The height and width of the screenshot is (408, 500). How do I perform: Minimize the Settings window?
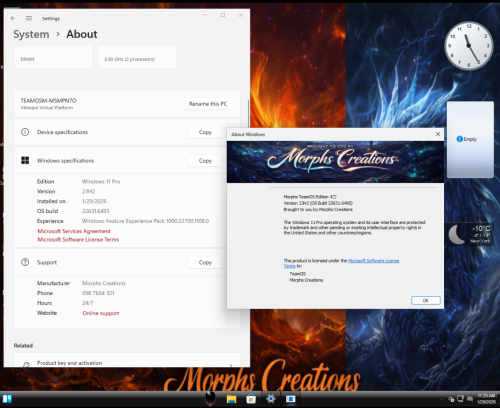[205, 15]
